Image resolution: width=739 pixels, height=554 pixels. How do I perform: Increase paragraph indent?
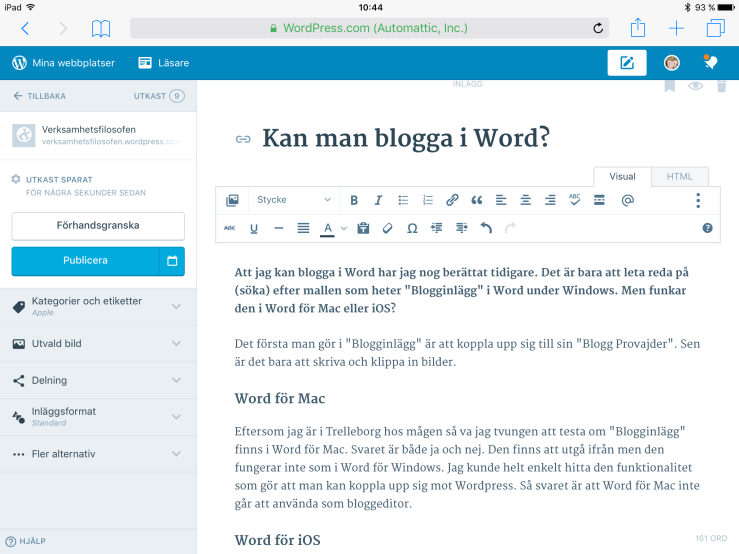click(461, 228)
